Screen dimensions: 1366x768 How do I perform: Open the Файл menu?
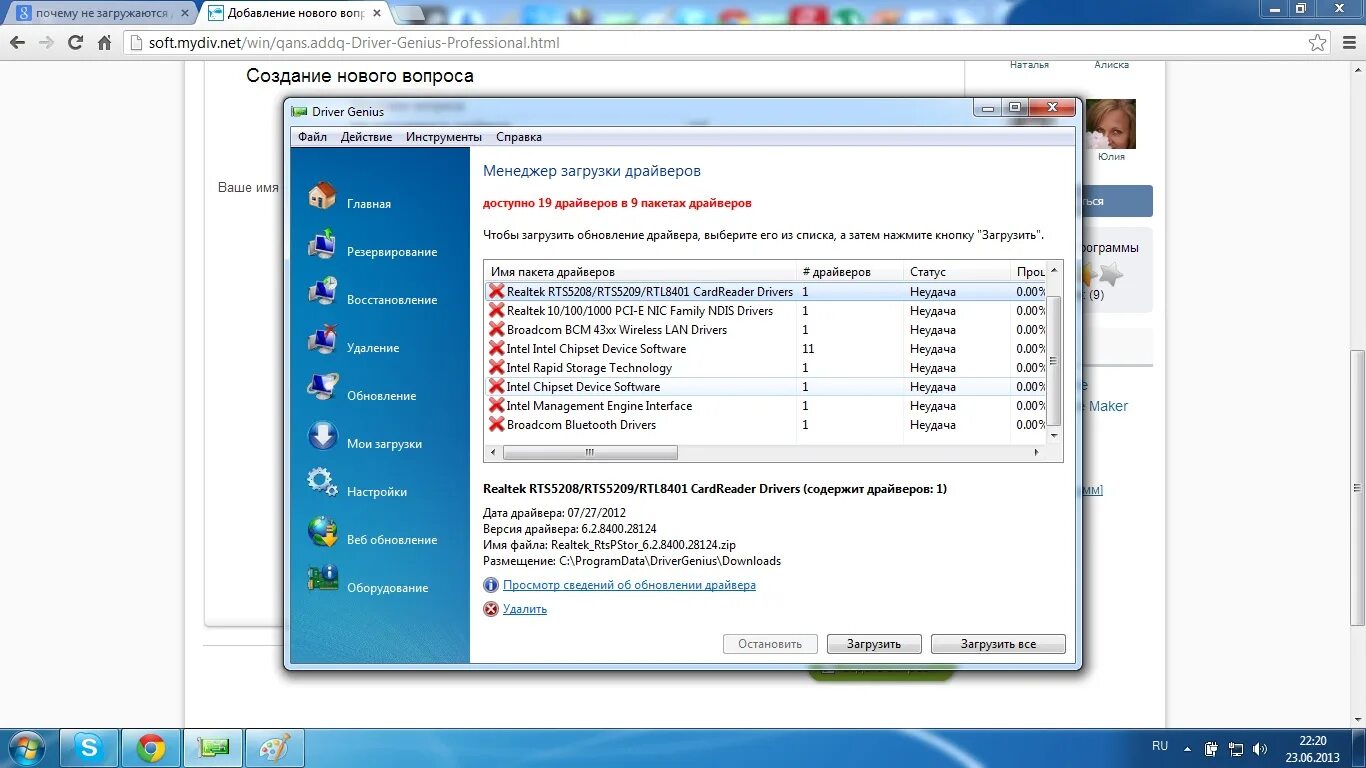[x=312, y=137]
